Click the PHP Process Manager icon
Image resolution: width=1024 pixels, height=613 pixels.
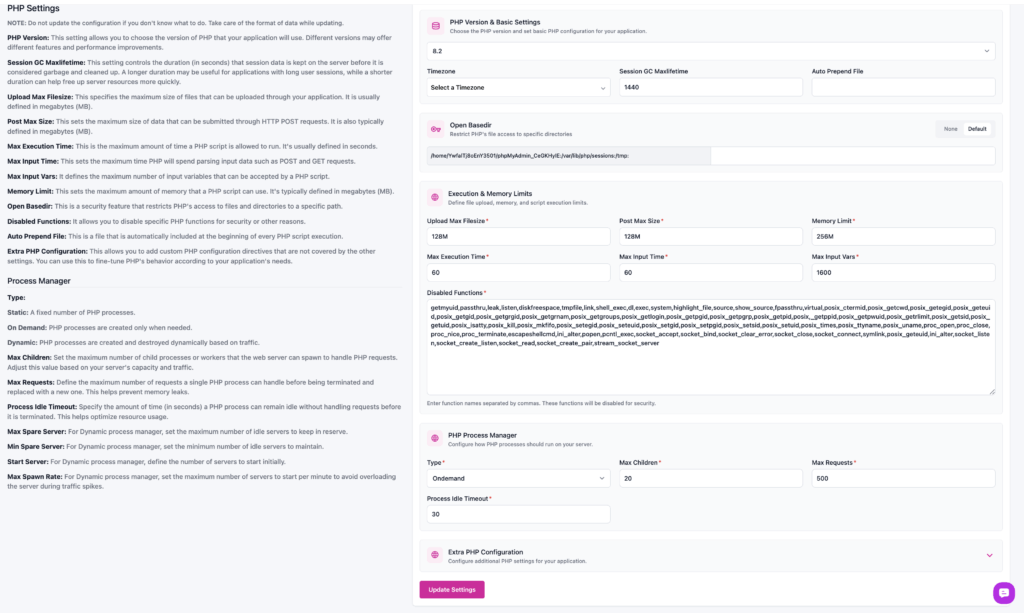[435, 440]
